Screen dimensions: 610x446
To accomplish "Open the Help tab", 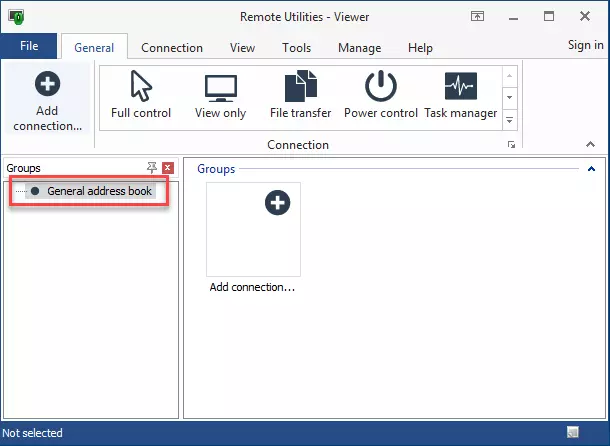I will pyautogui.click(x=420, y=47).
